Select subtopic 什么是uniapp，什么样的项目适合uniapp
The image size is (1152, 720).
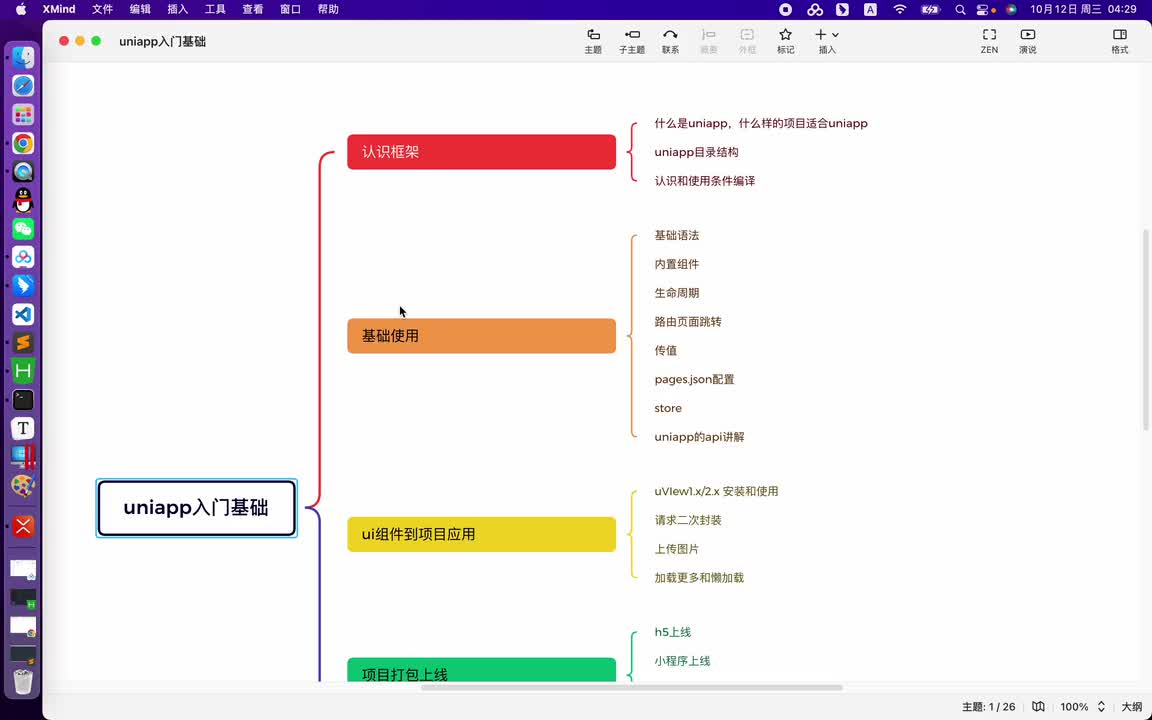click(761, 123)
